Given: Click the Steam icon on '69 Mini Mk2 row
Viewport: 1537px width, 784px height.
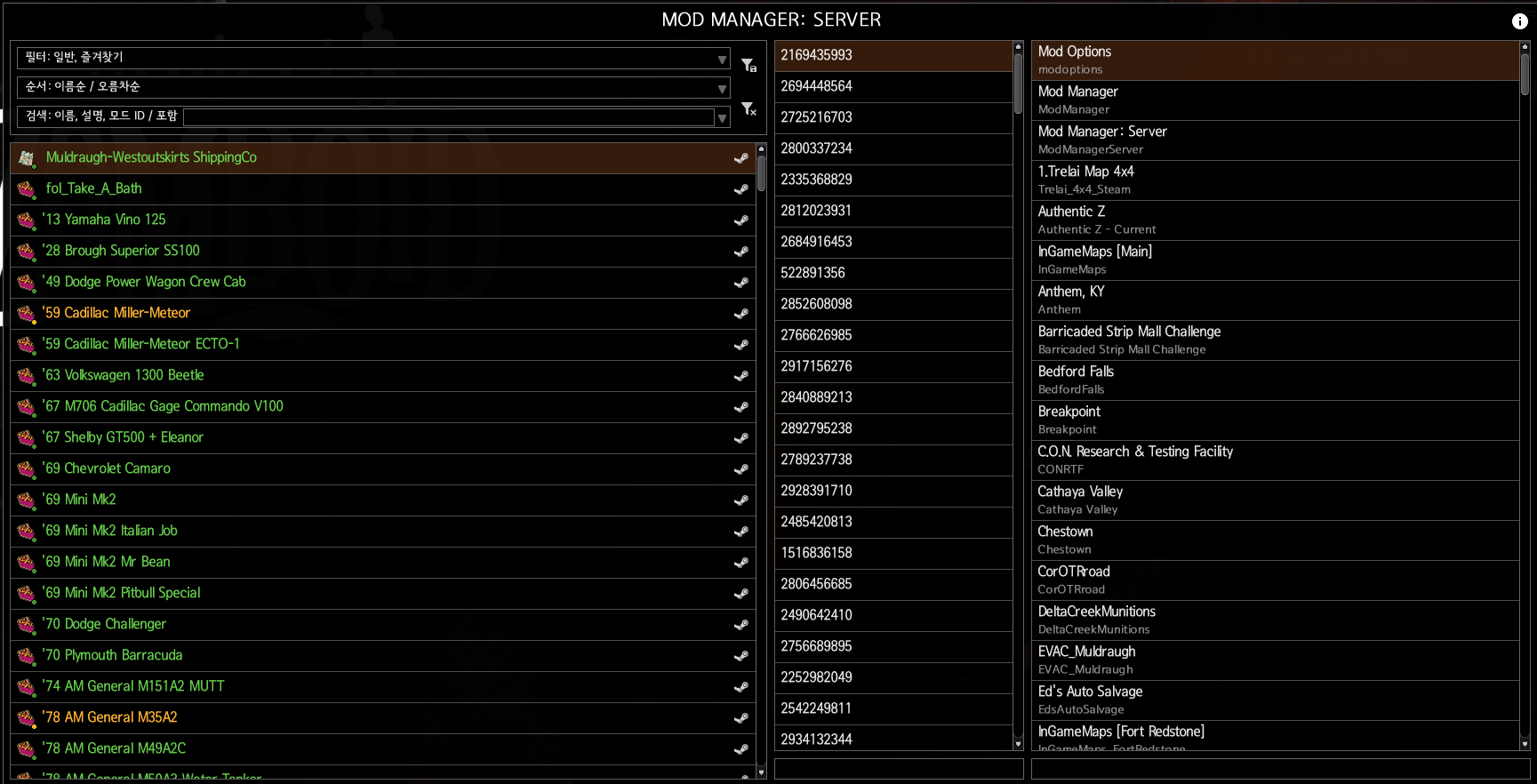Looking at the screenshot, I should (x=740, y=500).
